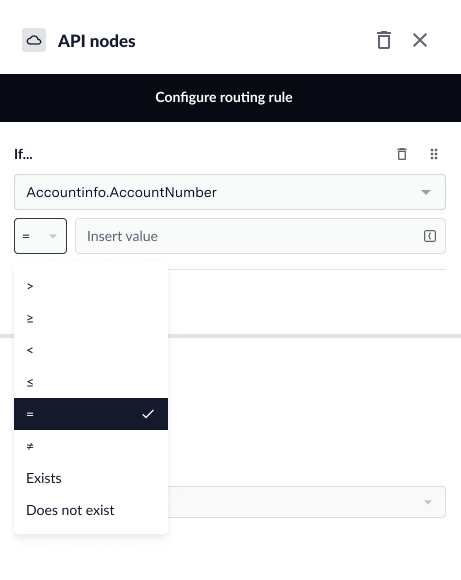
Task: Click the drag handle dots for If rule
Action: point(434,154)
